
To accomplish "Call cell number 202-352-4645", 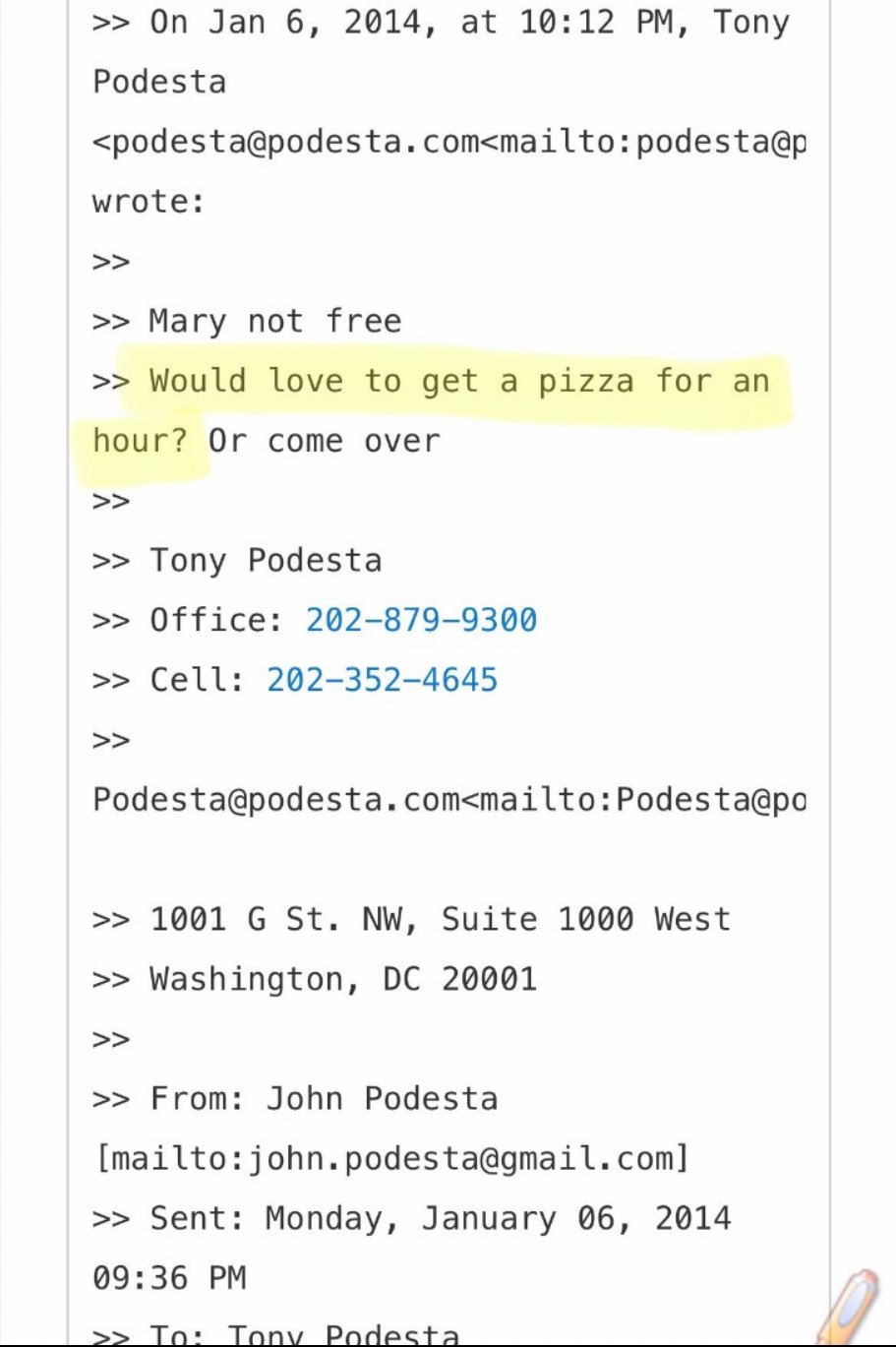I will pyautogui.click(x=382, y=680).
